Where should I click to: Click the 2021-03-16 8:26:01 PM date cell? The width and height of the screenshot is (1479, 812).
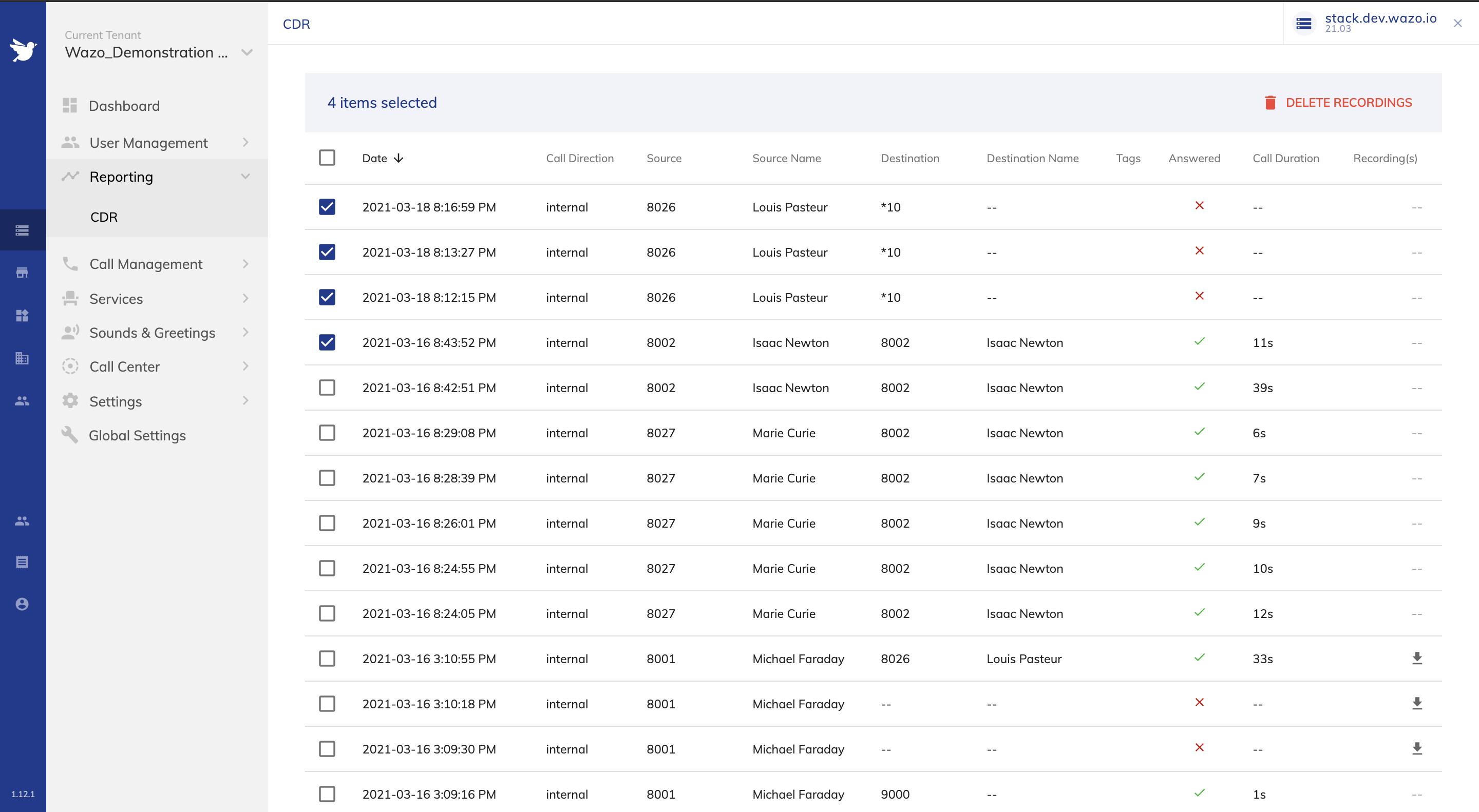tap(429, 524)
